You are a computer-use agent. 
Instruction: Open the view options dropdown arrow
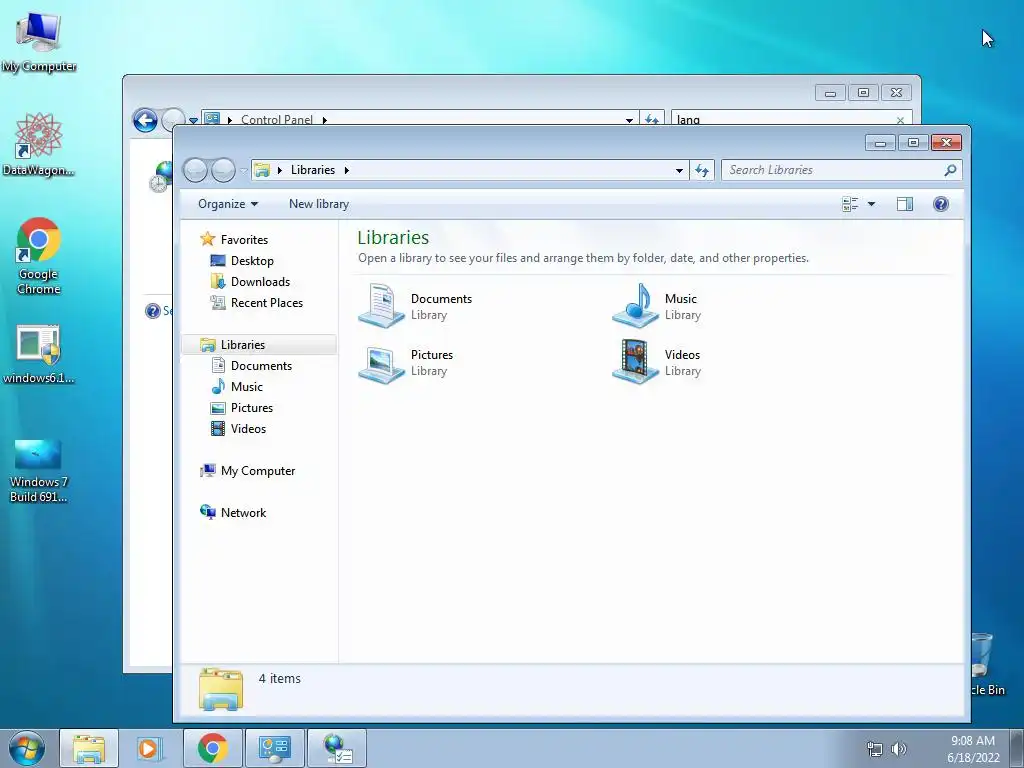coord(871,204)
